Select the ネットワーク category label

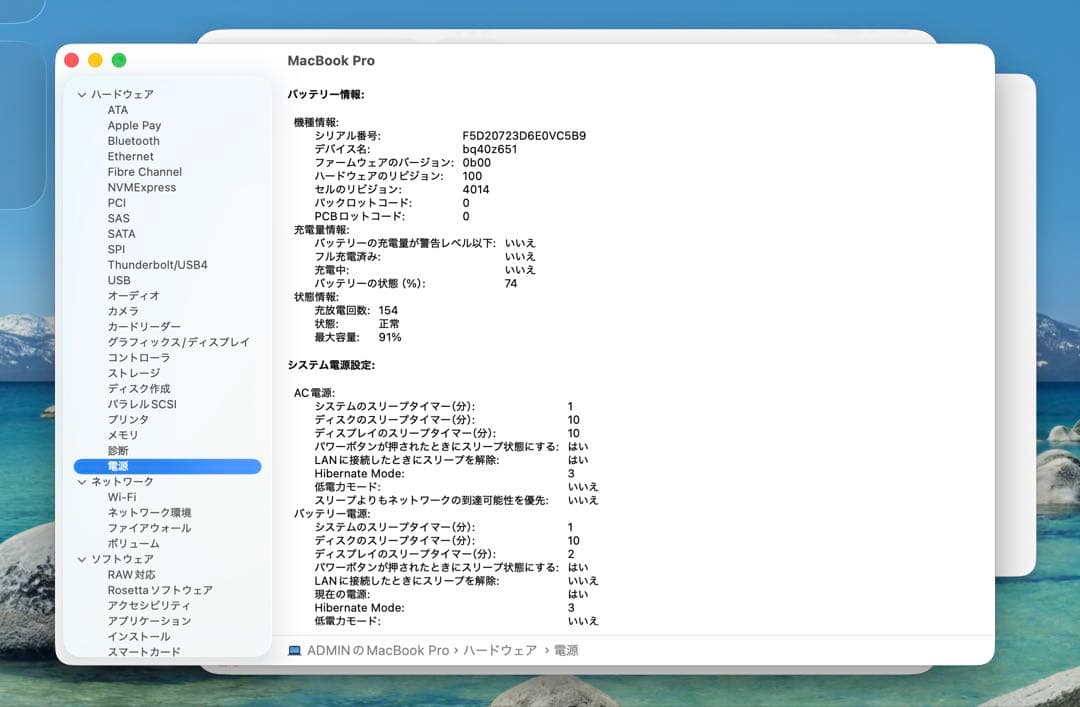click(x=122, y=482)
